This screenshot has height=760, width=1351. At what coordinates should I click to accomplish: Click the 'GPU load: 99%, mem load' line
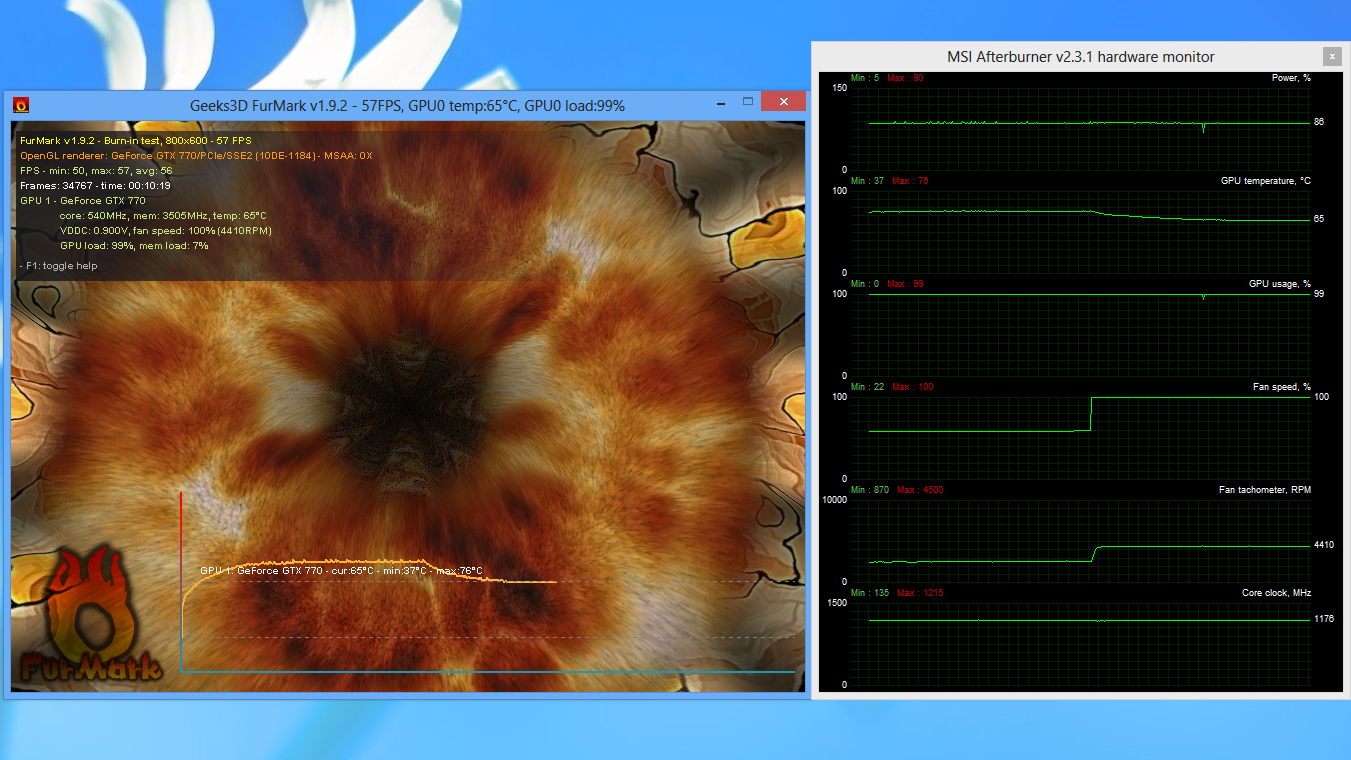pos(134,246)
